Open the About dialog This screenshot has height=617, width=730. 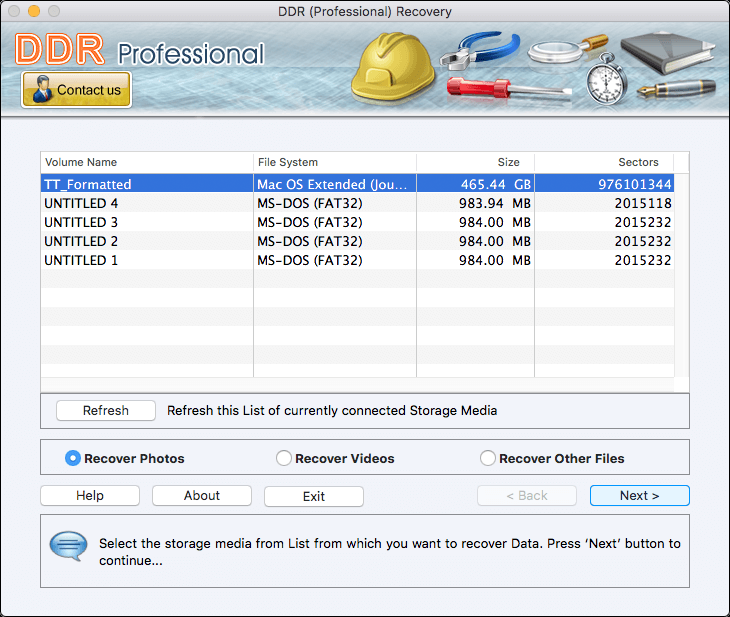[202, 495]
